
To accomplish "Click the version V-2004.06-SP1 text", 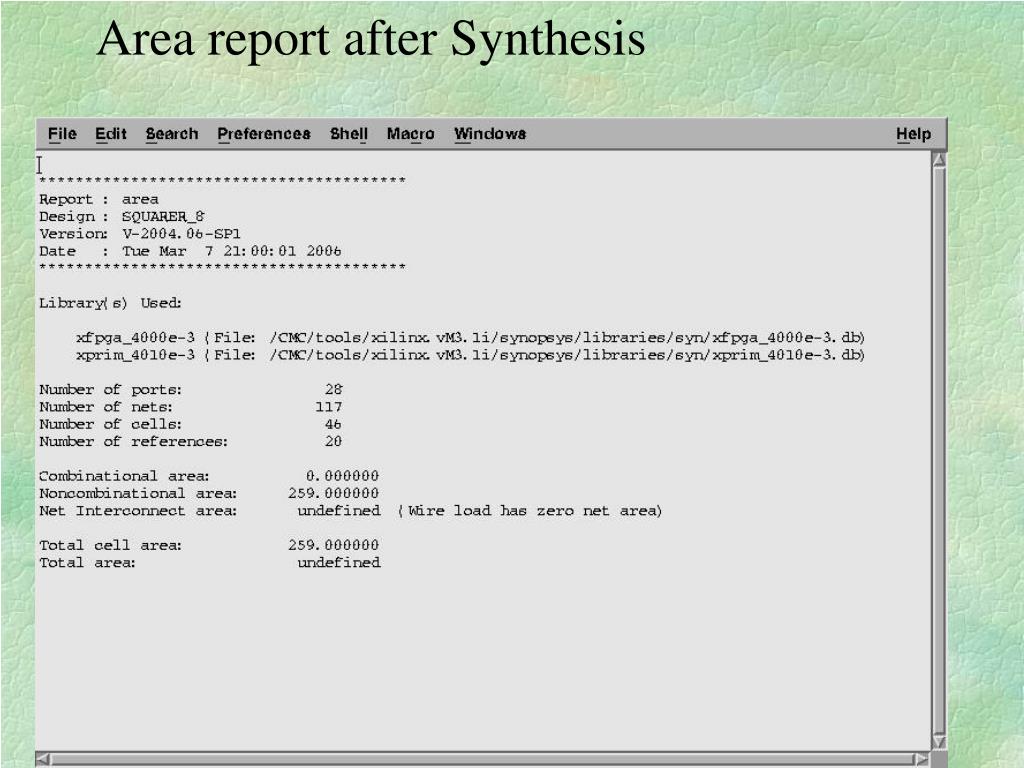I will (182, 234).
